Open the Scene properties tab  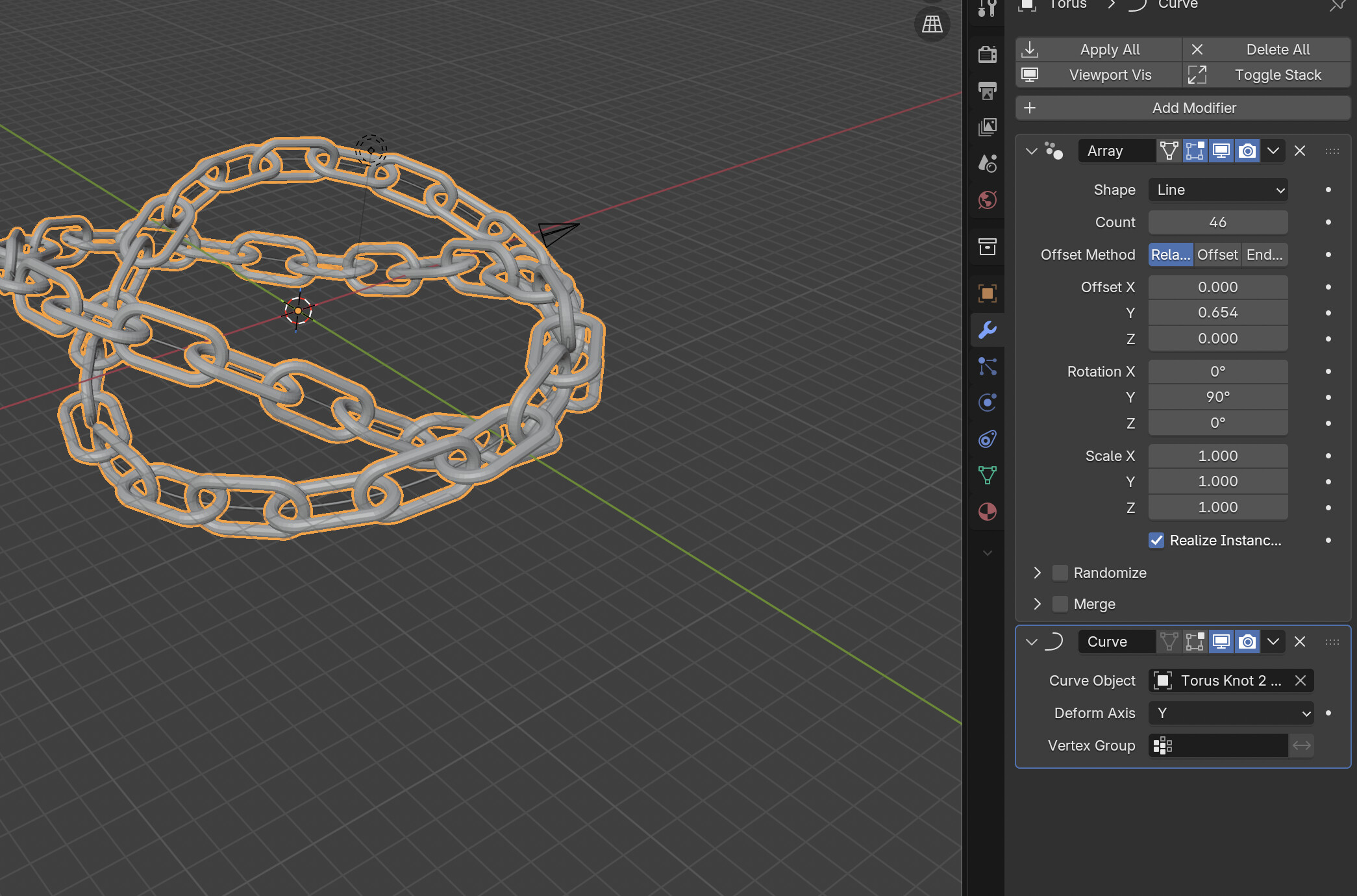click(x=987, y=163)
